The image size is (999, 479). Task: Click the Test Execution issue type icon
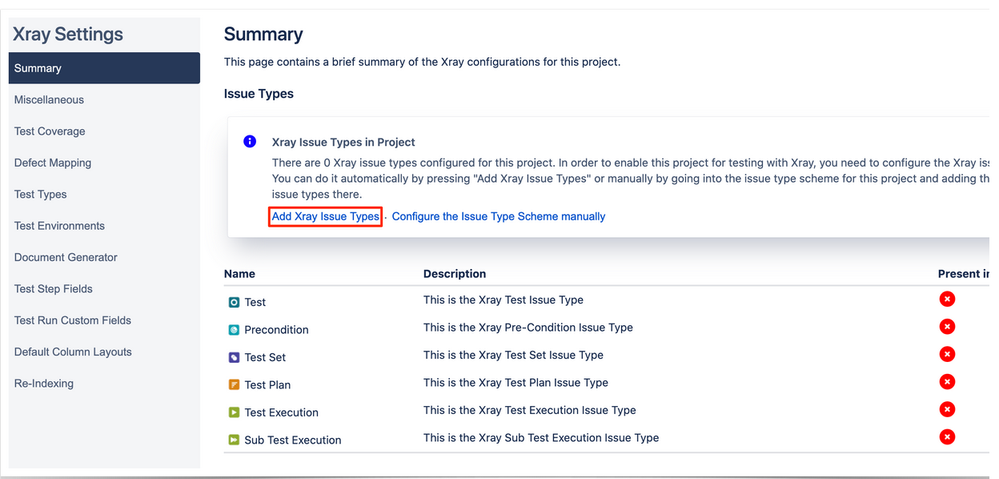(x=234, y=412)
